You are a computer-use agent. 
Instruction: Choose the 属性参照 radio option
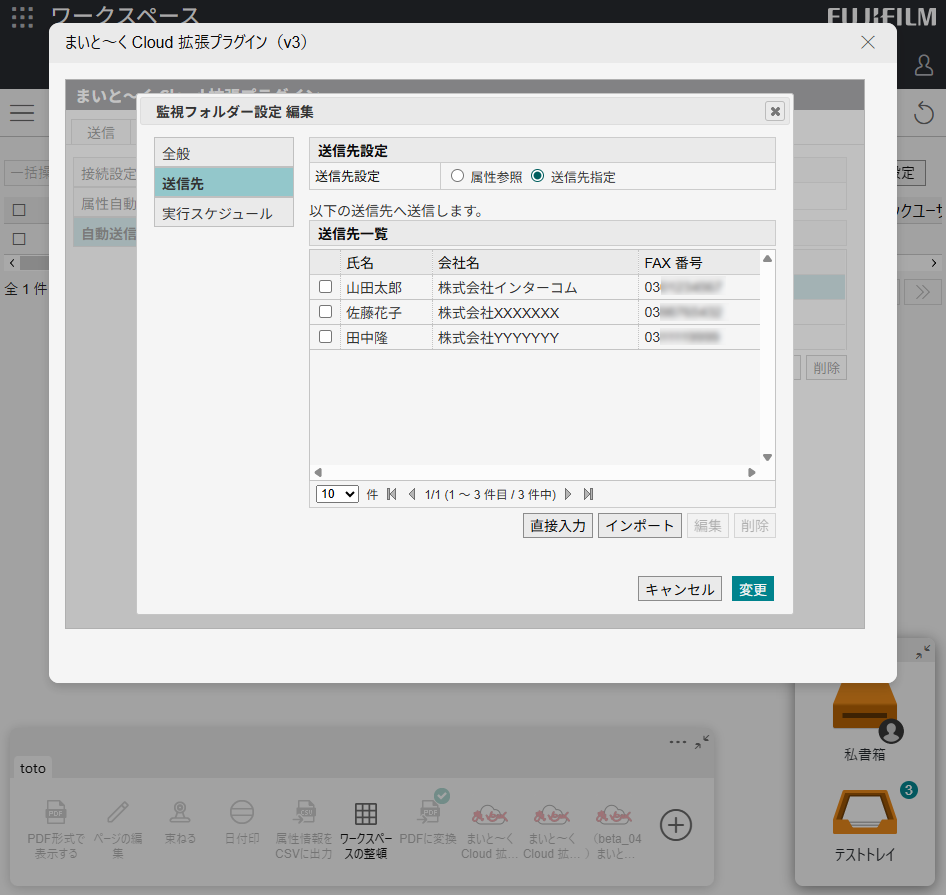click(x=458, y=176)
